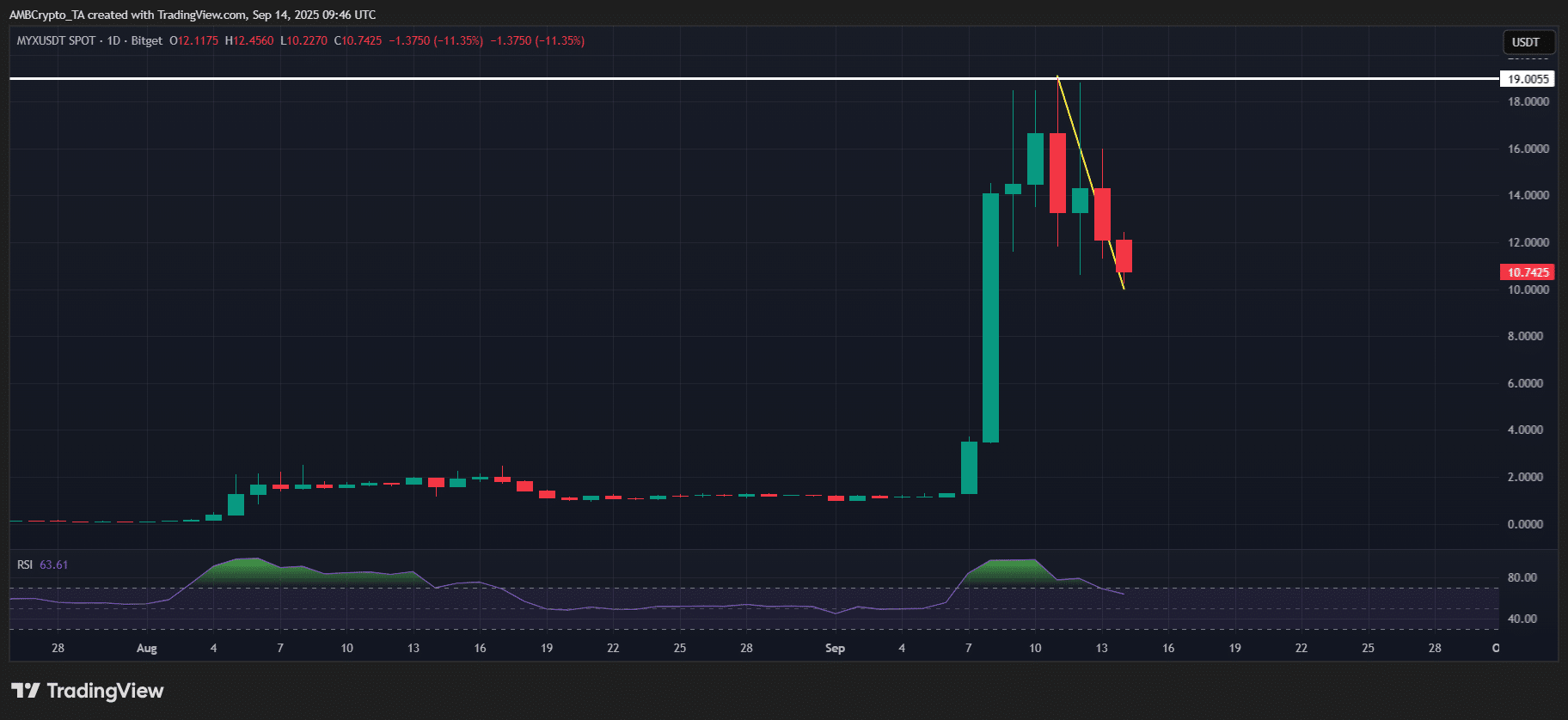Select the MYXUSDT SPOT symbol title
Screen dimensions: 1568x720
click(x=56, y=40)
